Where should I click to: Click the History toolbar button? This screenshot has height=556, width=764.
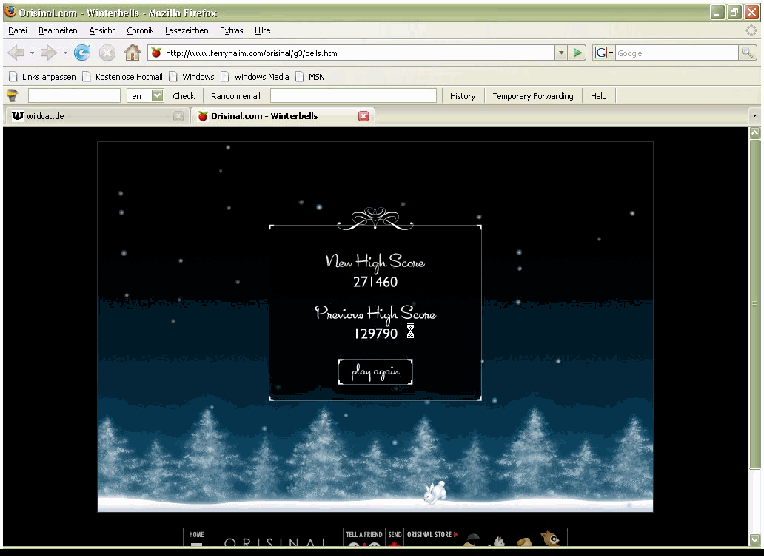pos(462,96)
